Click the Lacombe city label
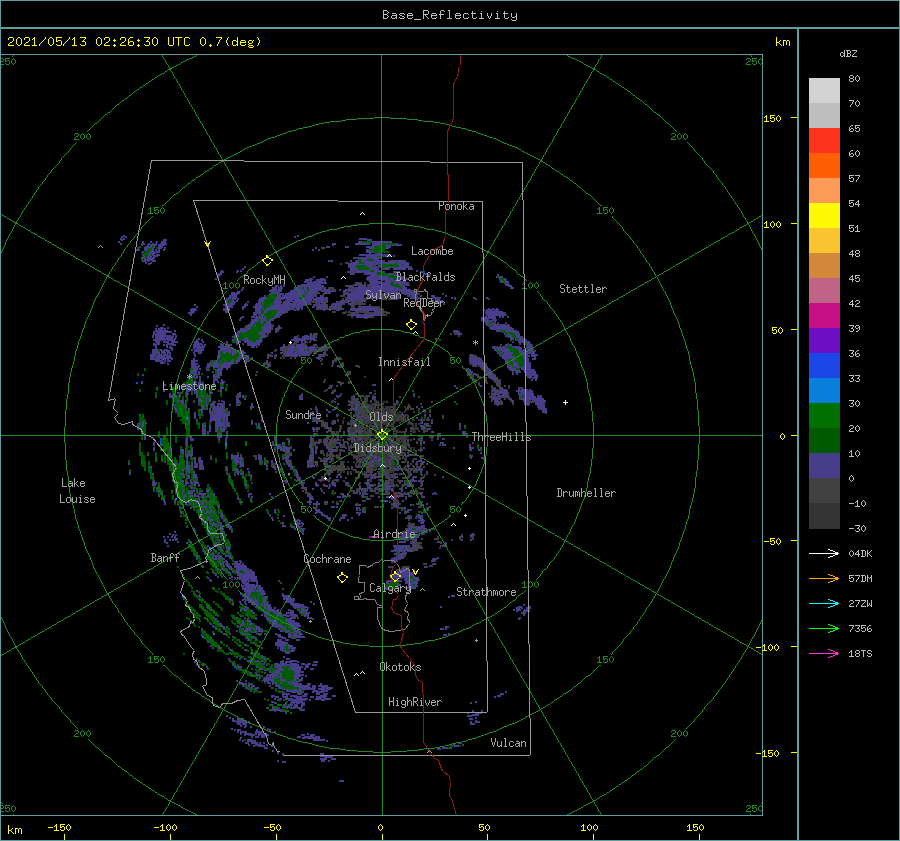This screenshot has height=841, width=900. point(432,251)
